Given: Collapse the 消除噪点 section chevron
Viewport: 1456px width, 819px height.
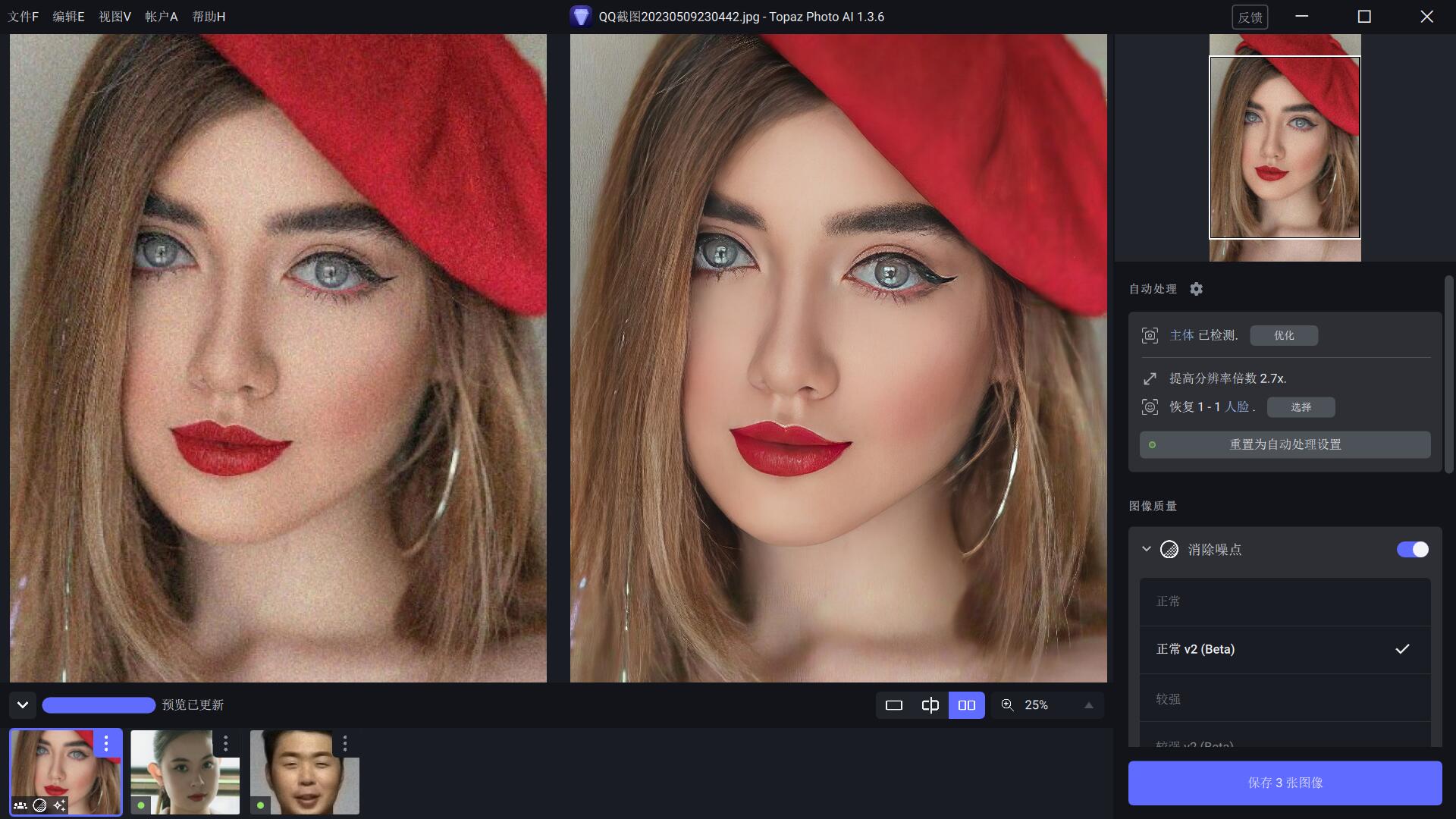Looking at the screenshot, I should click(1147, 549).
